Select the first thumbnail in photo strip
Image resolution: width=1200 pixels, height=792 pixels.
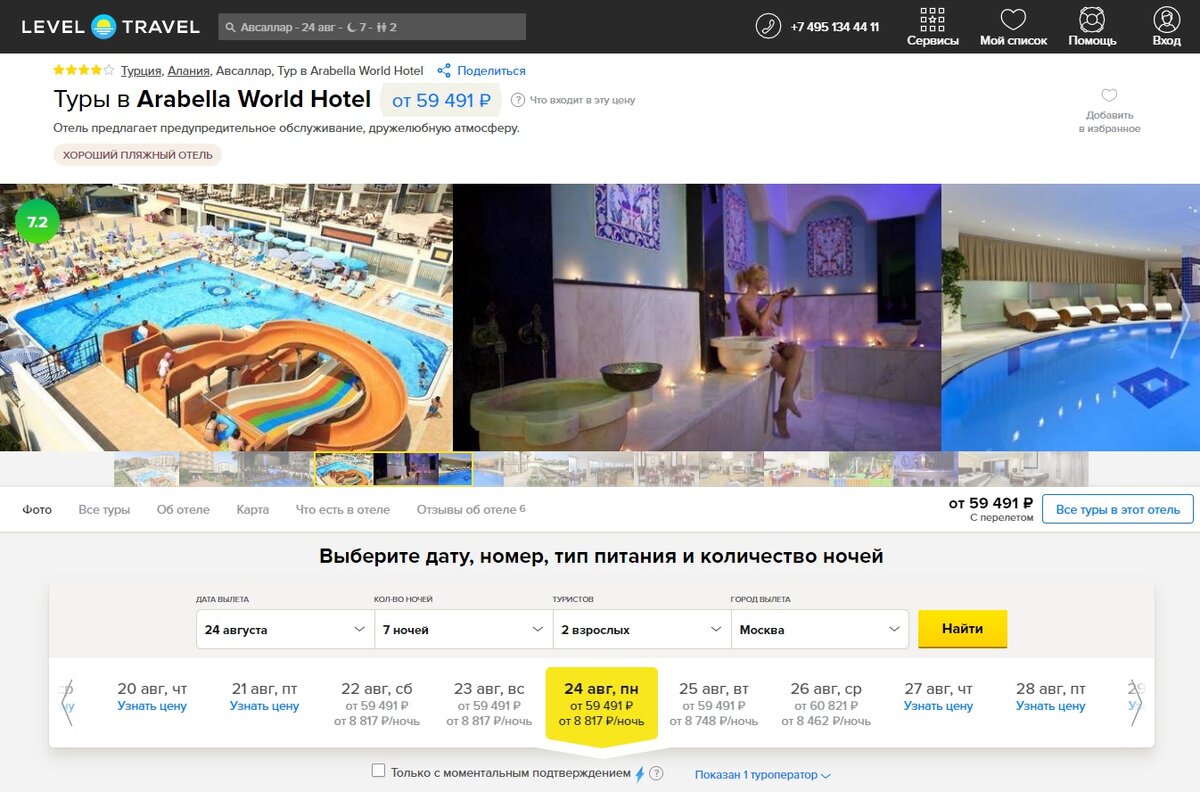point(146,469)
